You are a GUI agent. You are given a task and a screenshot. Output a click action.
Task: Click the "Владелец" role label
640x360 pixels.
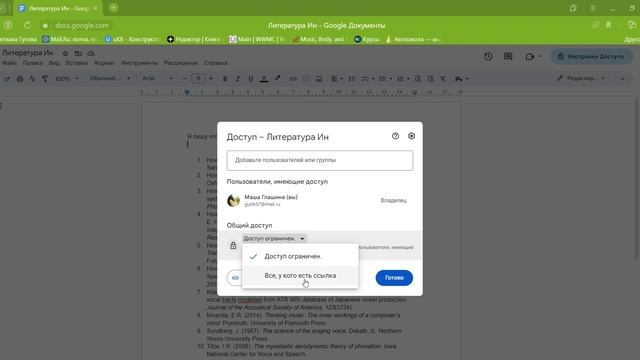[x=393, y=200]
